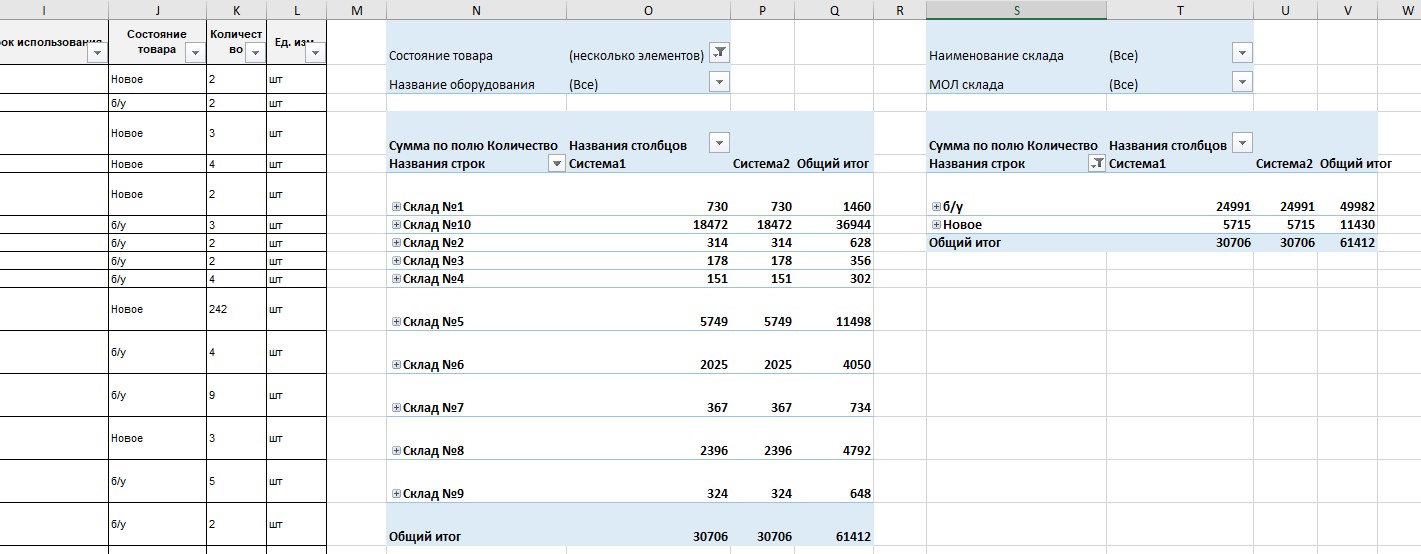This screenshot has width=1421, height=554.
Task: Open the left pivot's Названия строк dropdown
Action: click(x=557, y=164)
